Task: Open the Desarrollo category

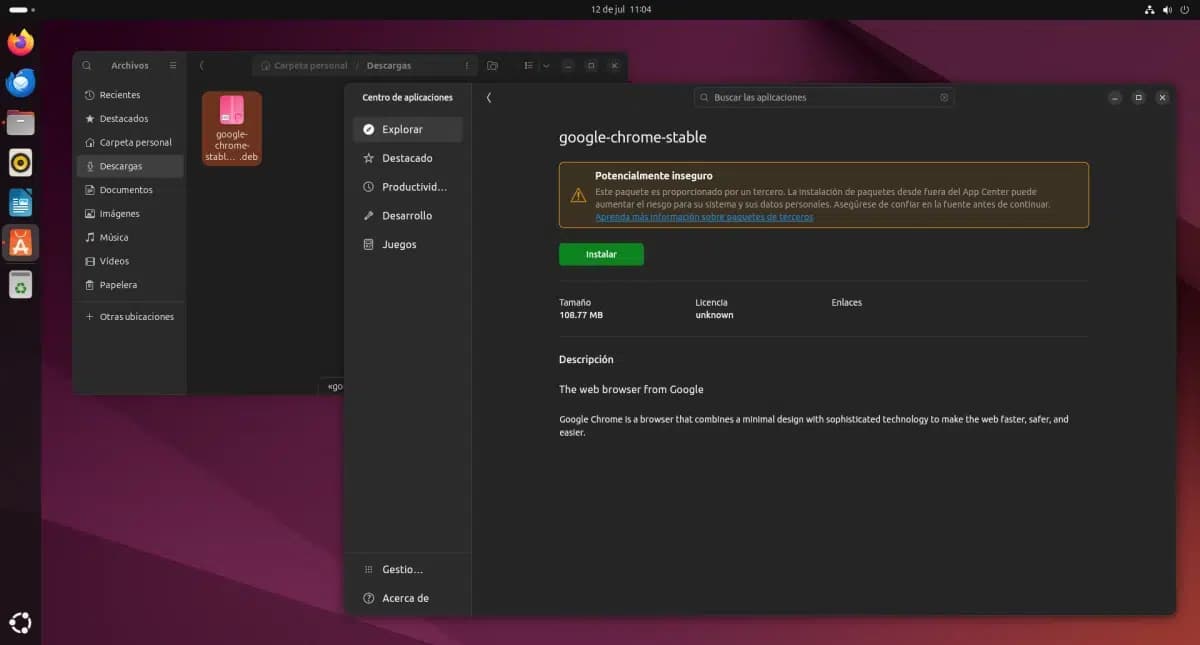Action: click(x=407, y=215)
